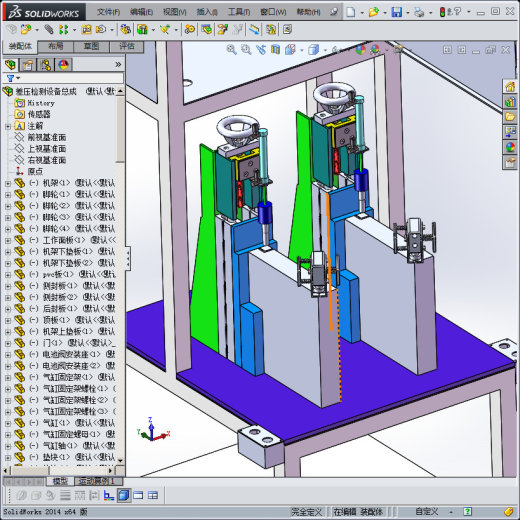Open the 运动算例1 tab at the bottom
Screen dimensions: 520x520
point(97,481)
